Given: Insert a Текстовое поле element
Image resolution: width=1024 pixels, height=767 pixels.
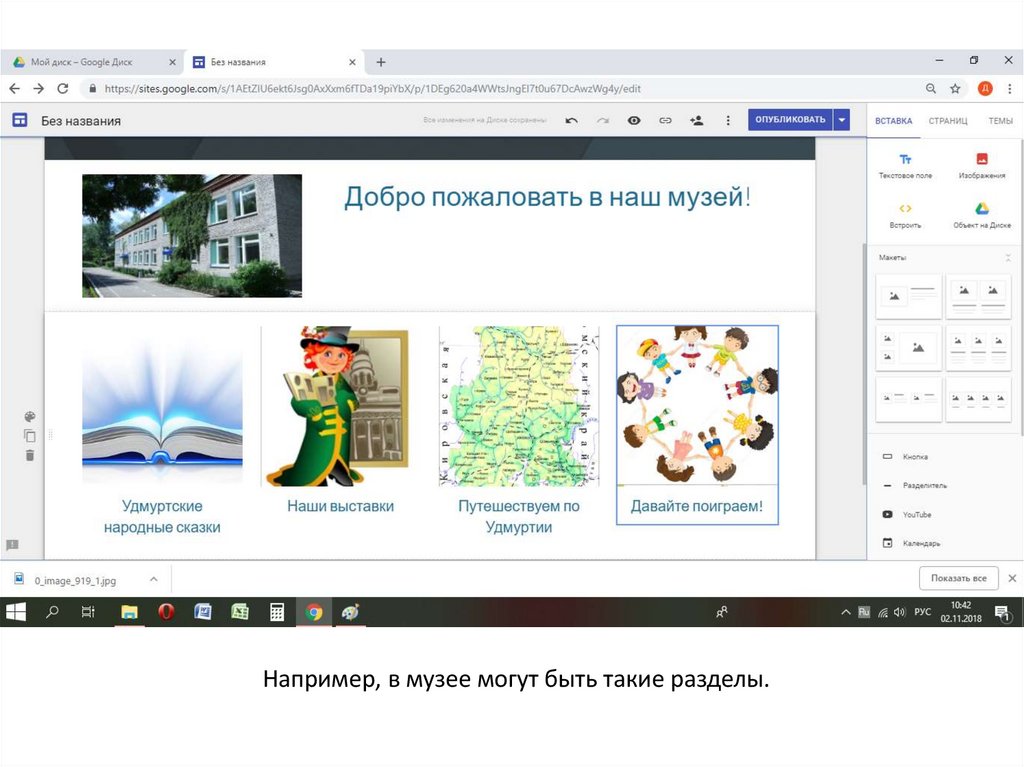Looking at the screenshot, I should point(905,166).
